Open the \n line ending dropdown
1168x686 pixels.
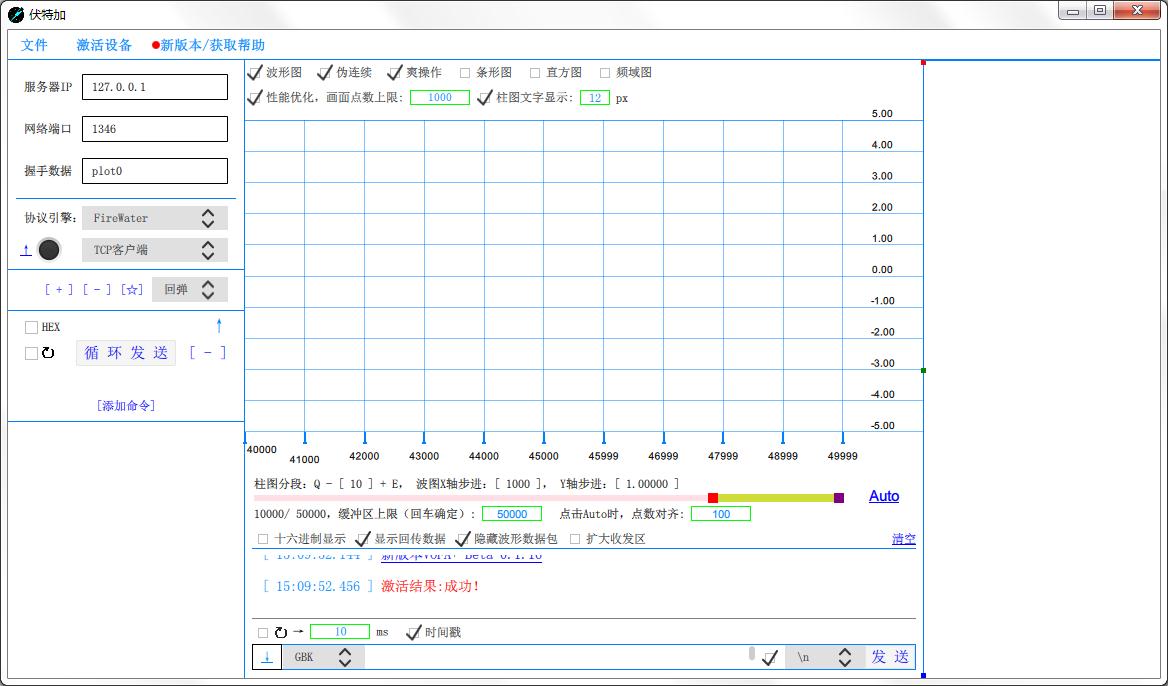click(825, 657)
